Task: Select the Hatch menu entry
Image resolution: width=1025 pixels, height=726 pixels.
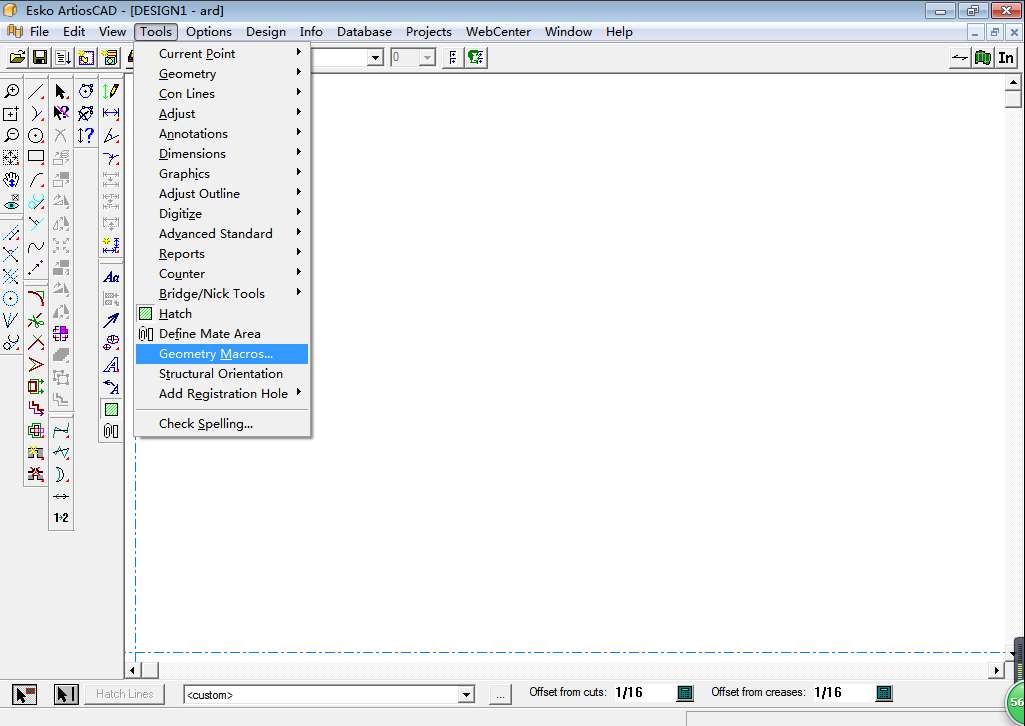Action: [222, 314]
